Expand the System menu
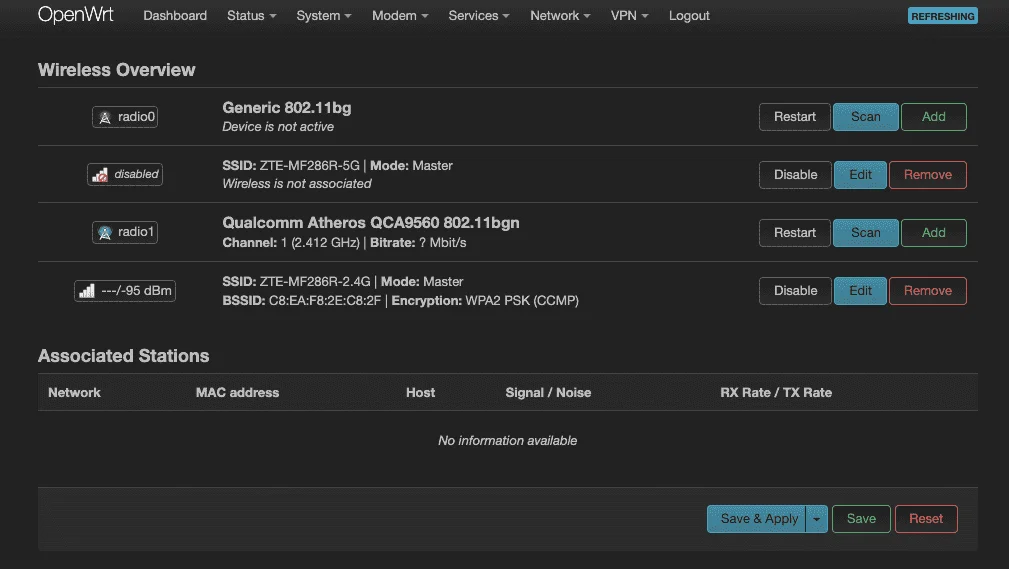Viewport: 1009px width, 569px height. (324, 15)
